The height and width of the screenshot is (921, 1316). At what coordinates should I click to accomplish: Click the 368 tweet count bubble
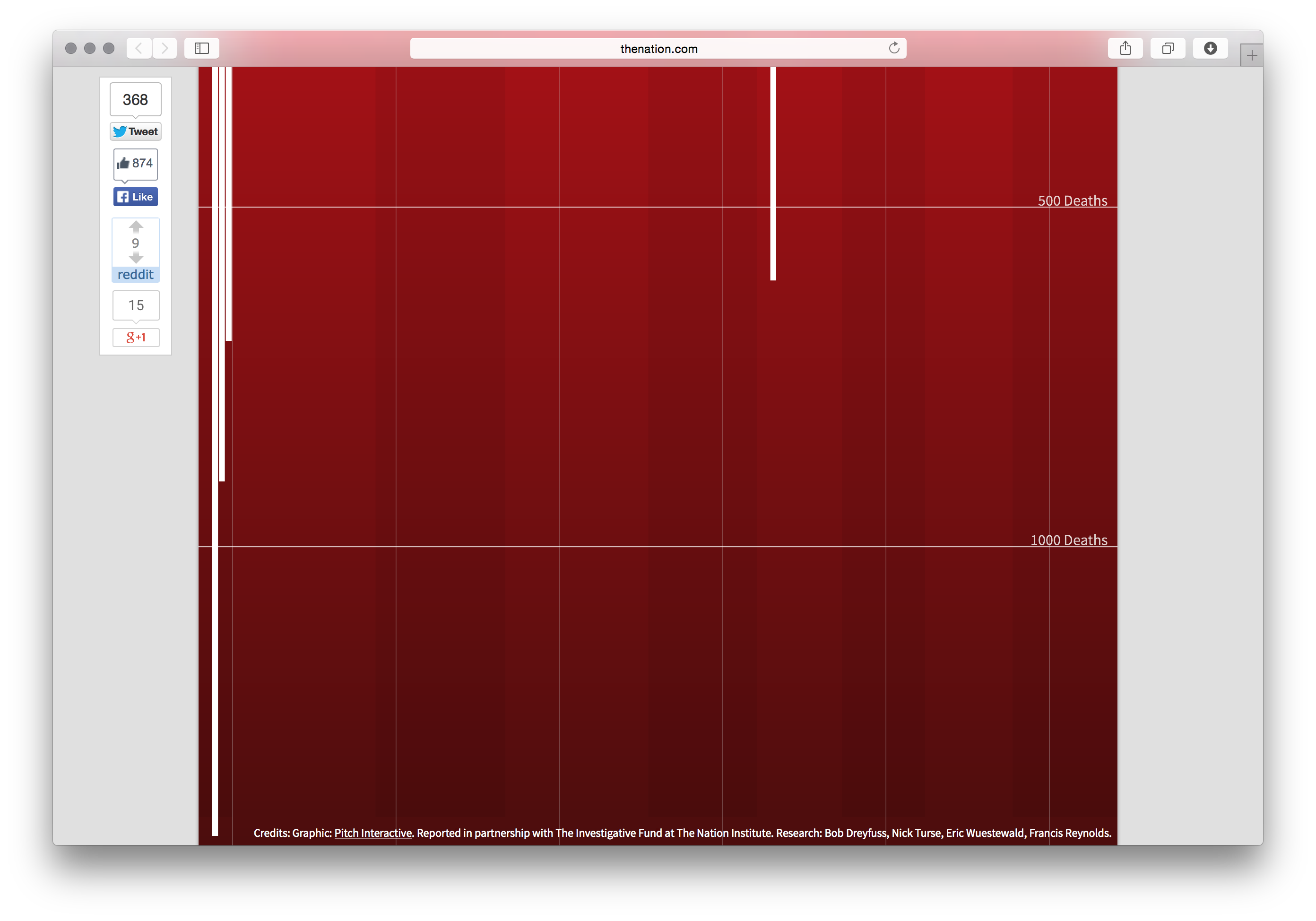pyautogui.click(x=136, y=100)
